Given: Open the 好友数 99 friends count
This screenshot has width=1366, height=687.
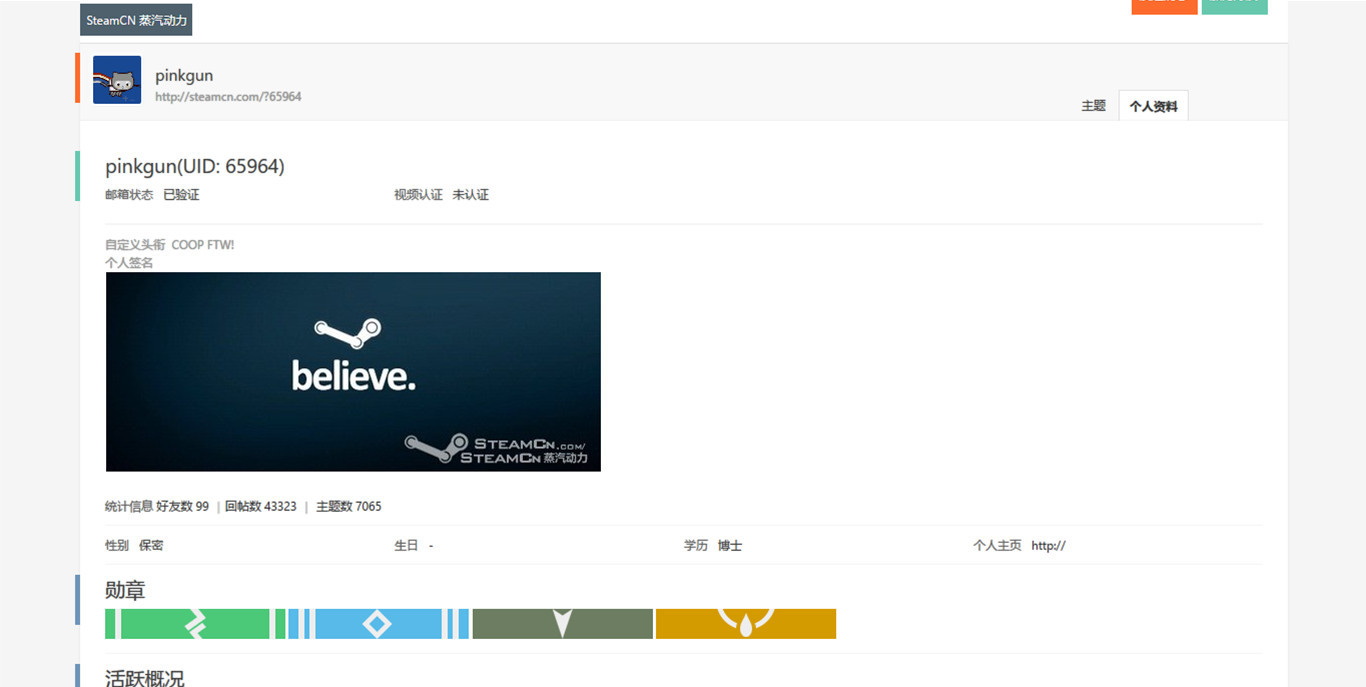Looking at the screenshot, I should click(x=182, y=507).
